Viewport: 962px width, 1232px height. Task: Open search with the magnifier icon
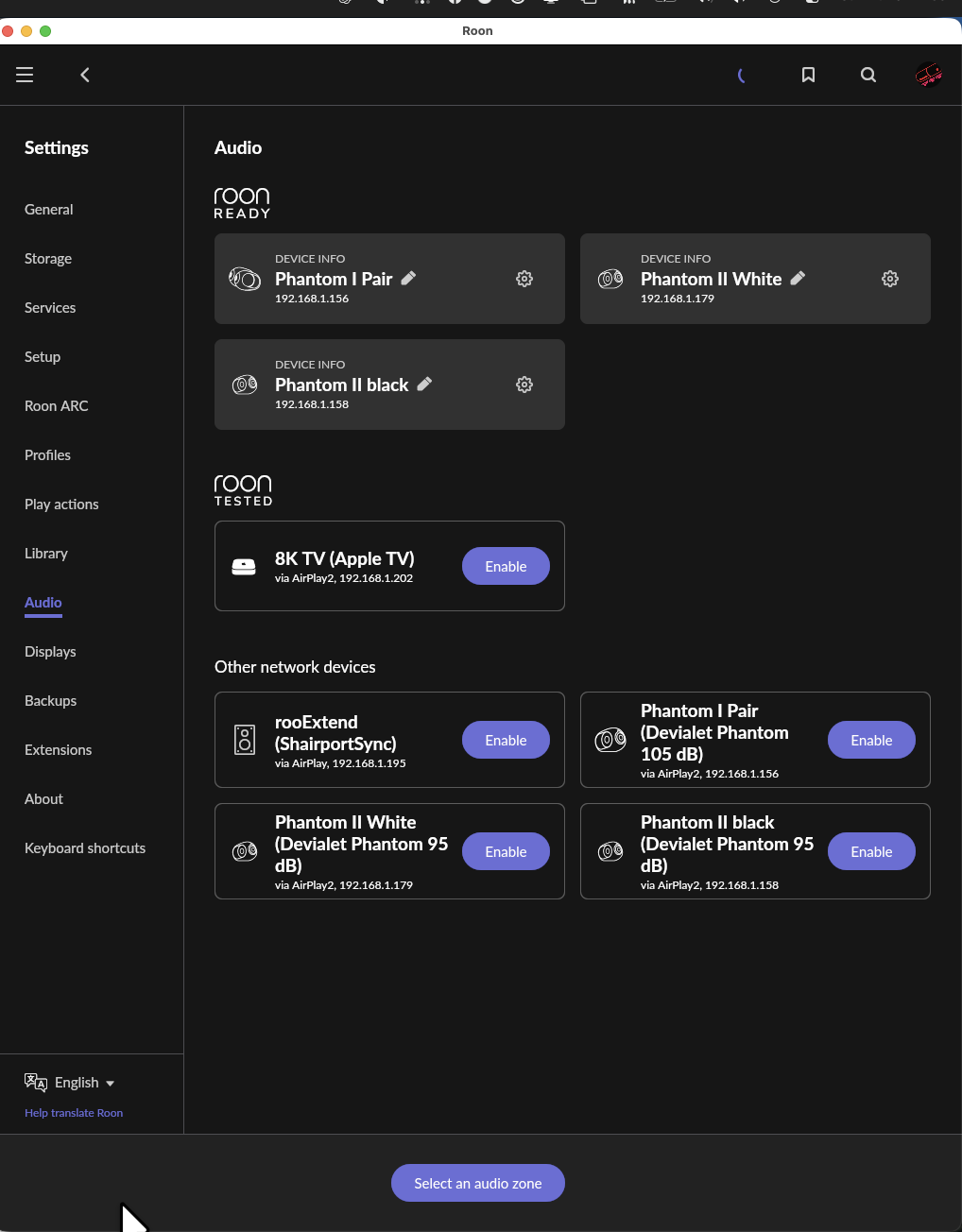coord(868,75)
